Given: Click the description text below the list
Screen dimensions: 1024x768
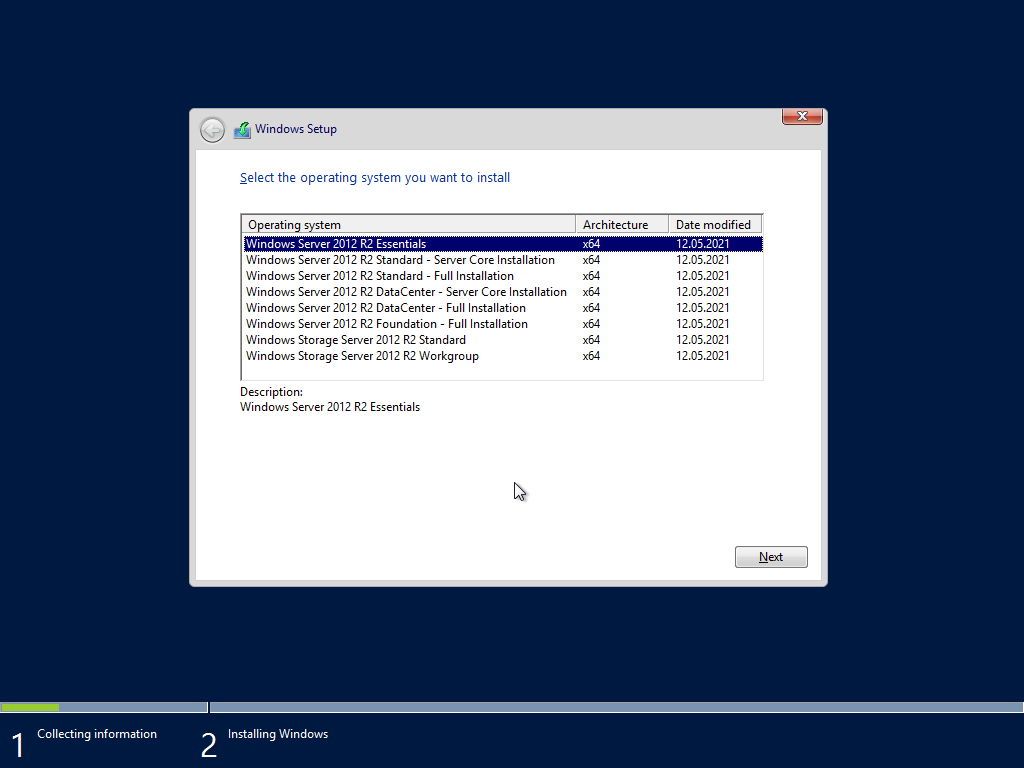Looking at the screenshot, I should (330, 407).
